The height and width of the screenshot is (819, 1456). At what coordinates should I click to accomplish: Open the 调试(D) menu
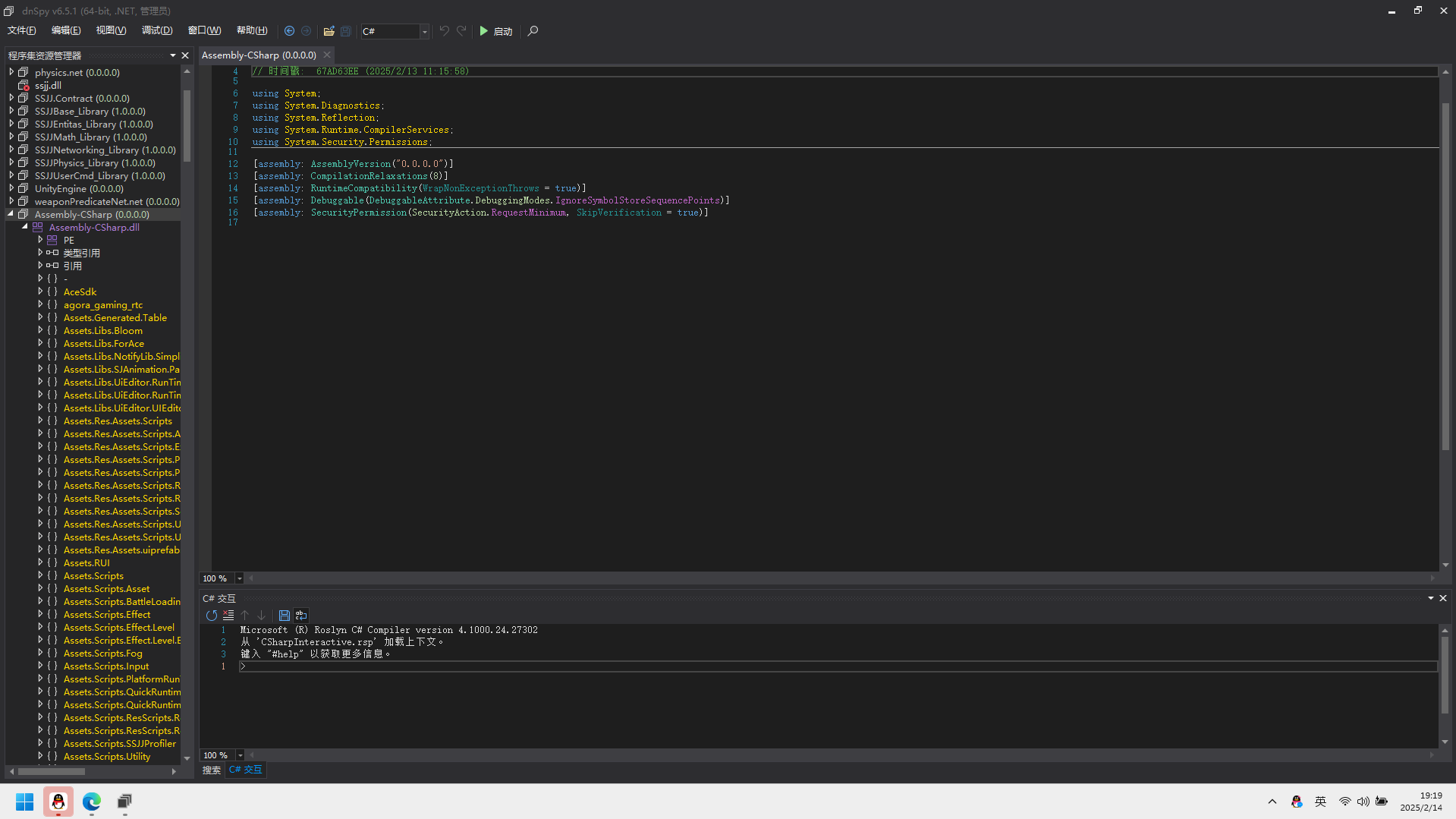click(156, 30)
